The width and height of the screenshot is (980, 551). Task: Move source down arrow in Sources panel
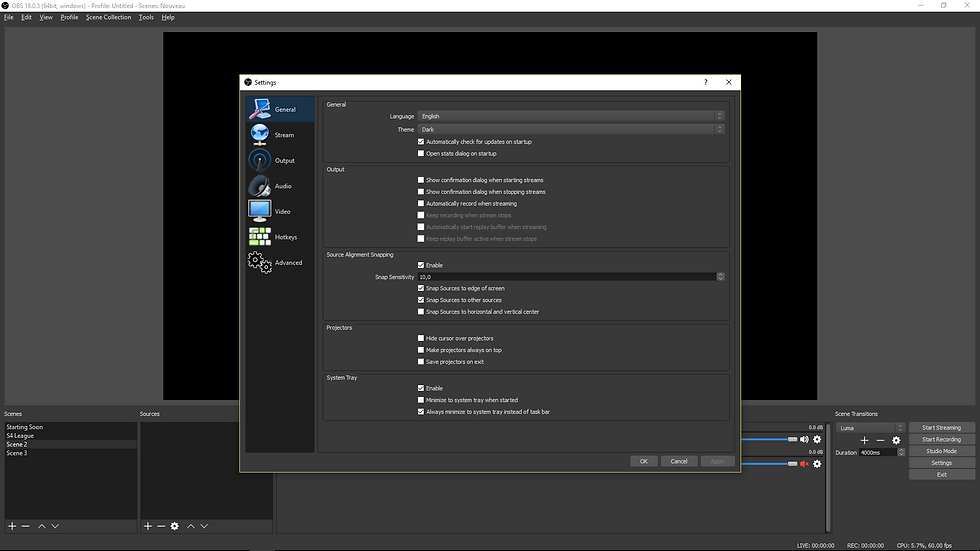pyautogui.click(x=204, y=526)
